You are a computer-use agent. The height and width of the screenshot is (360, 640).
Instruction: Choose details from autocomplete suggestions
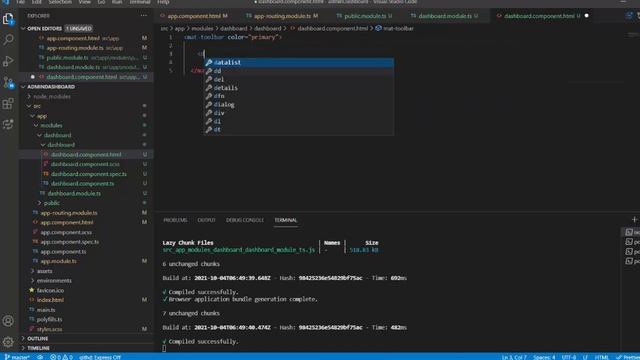coord(299,88)
